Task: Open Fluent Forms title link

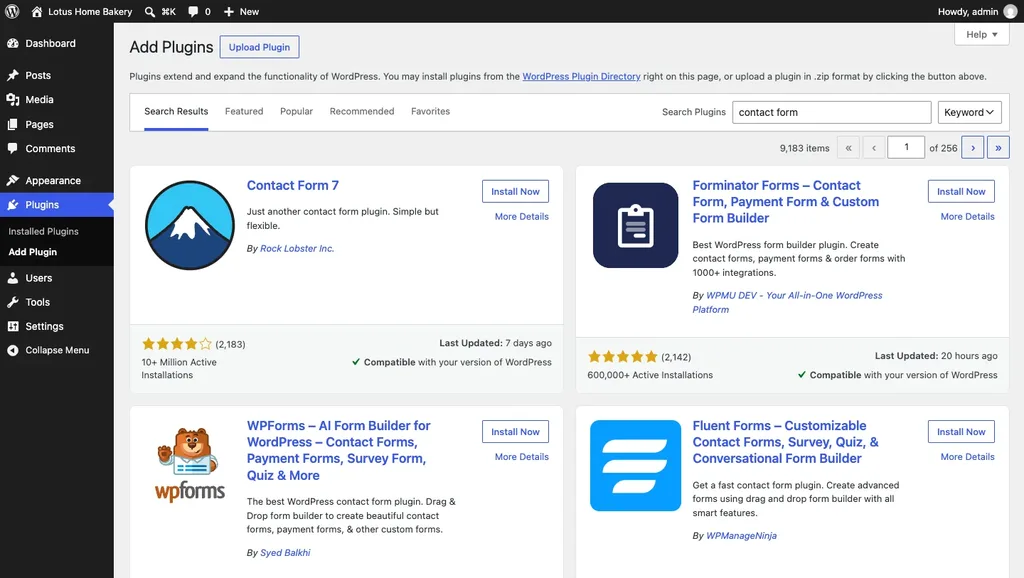Action: [786, 442]
